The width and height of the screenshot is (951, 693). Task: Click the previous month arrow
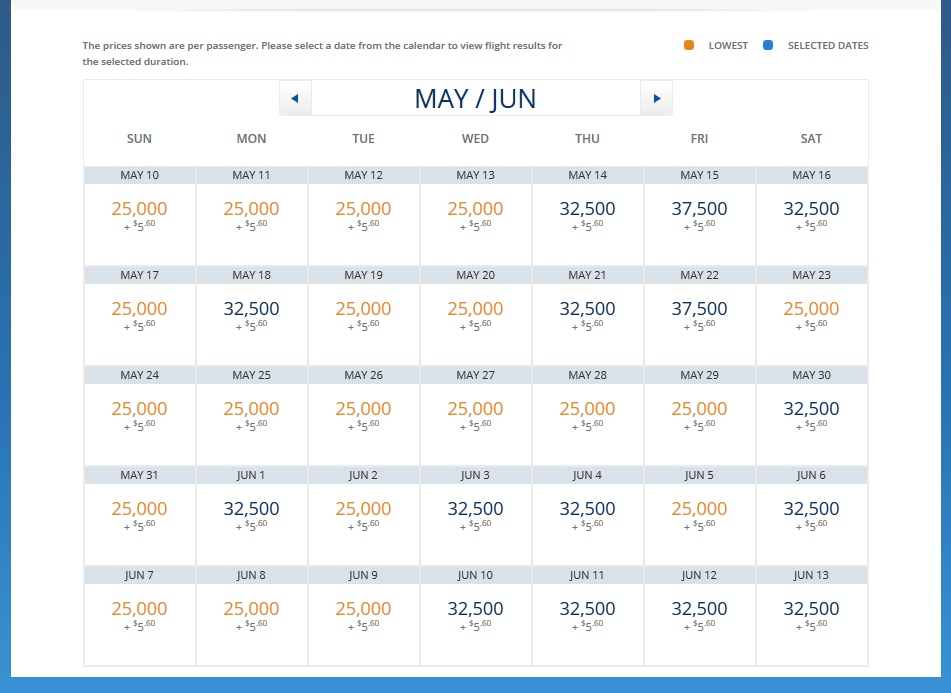295,98
